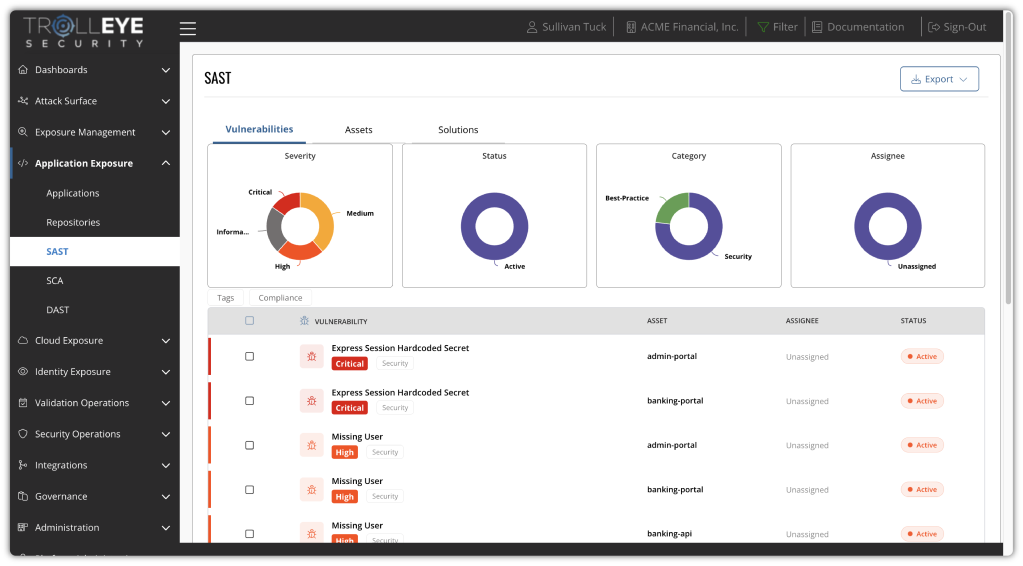Check the admin-portal Express Session Hardcoded Secret row
The width and height of the screenshot is (1023, 566).
point(249,357)
